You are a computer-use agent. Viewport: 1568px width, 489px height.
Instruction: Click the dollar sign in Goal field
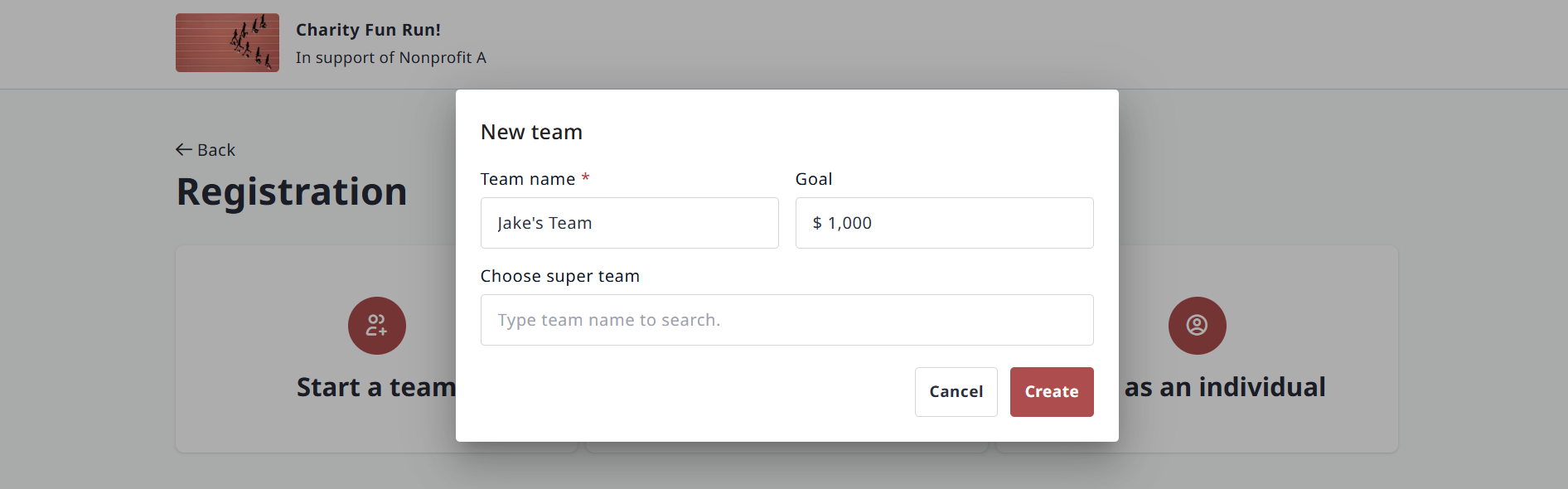(817, 223)
